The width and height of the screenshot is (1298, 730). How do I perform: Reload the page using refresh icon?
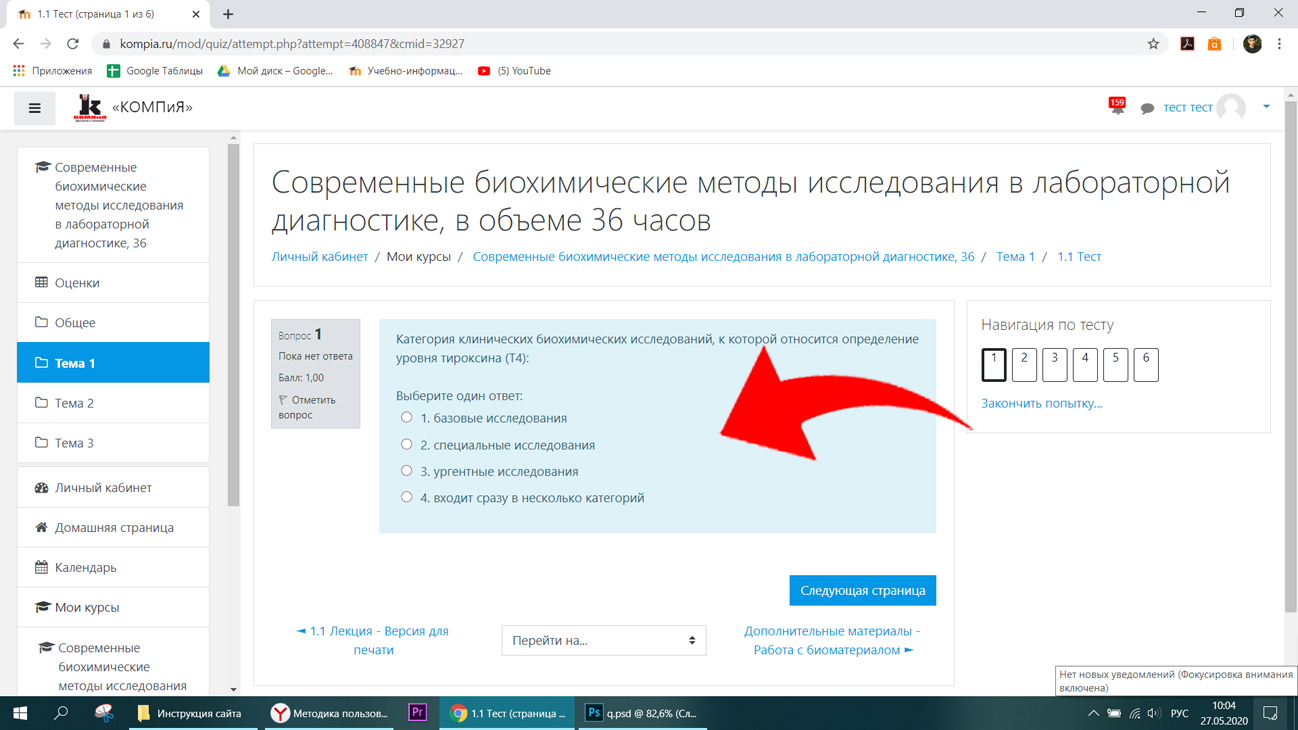pyautogui.click(x=72, y=44)
